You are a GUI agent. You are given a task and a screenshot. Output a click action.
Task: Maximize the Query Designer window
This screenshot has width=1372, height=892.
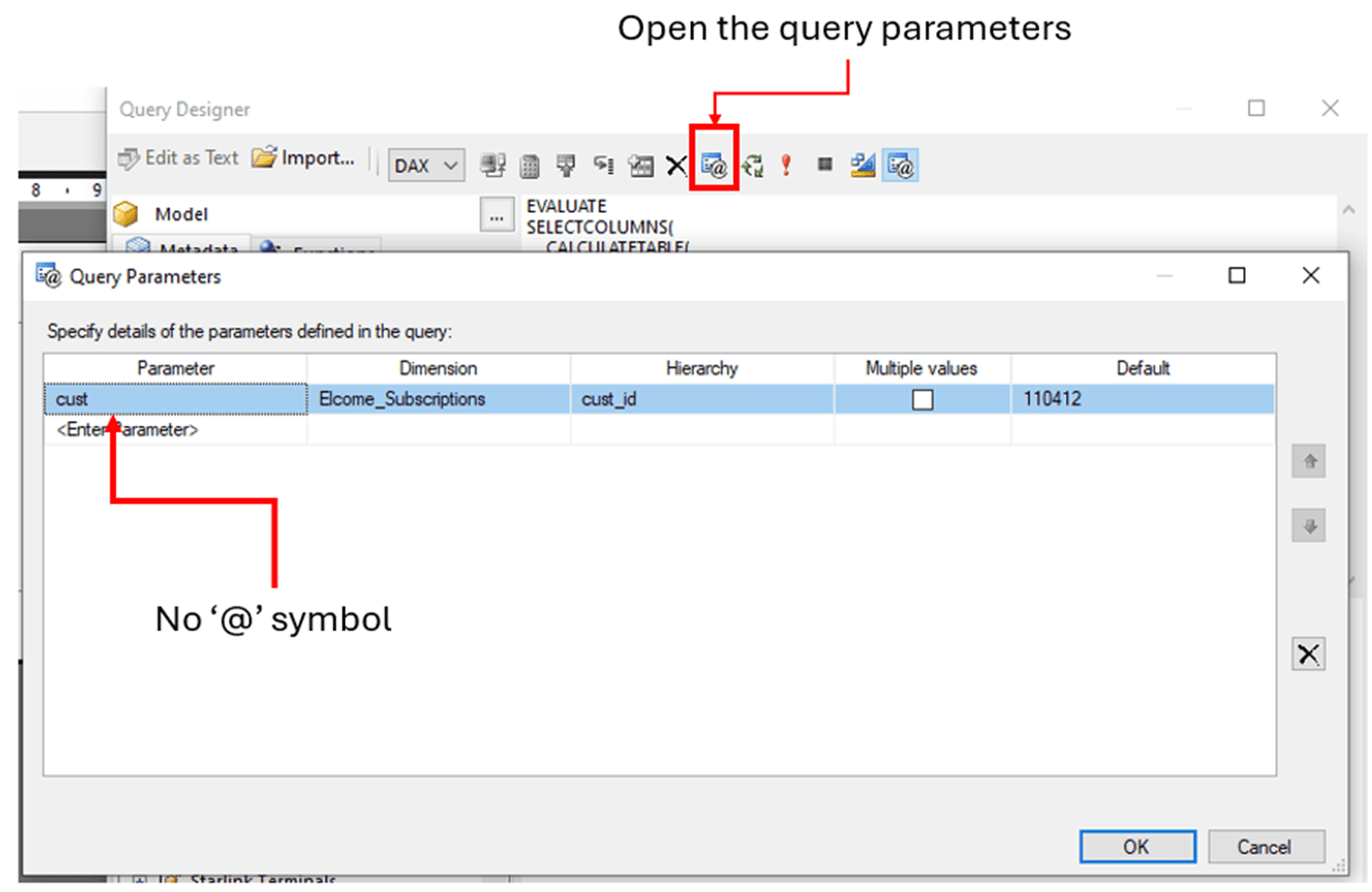point(1257,108)
